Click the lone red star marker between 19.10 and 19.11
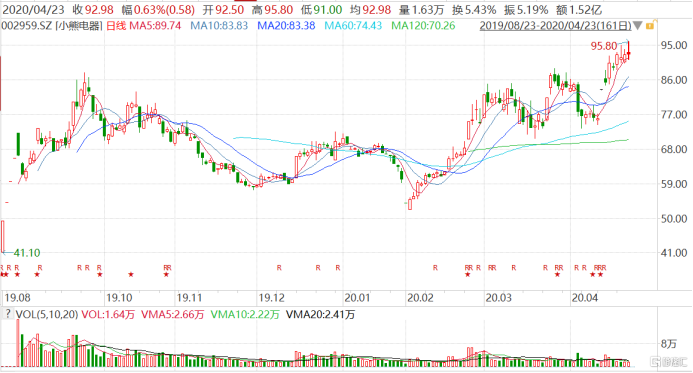 point(131,275)
